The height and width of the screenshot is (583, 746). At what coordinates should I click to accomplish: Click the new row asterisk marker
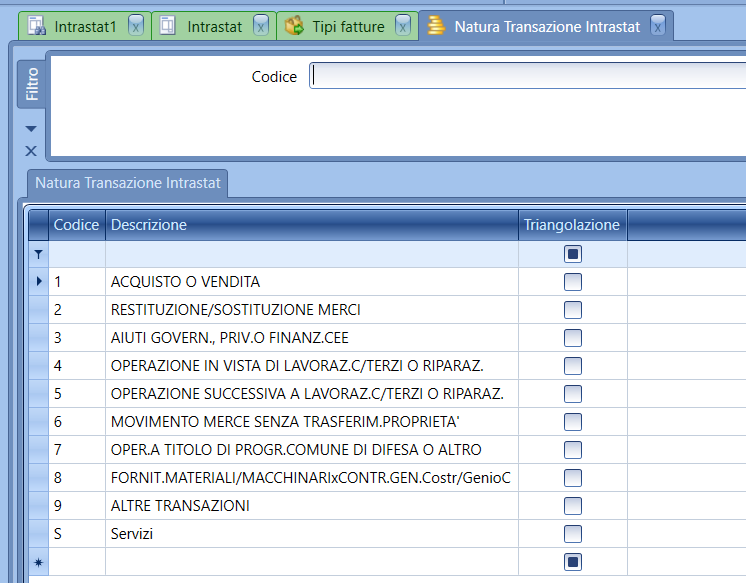coord(39,562)
